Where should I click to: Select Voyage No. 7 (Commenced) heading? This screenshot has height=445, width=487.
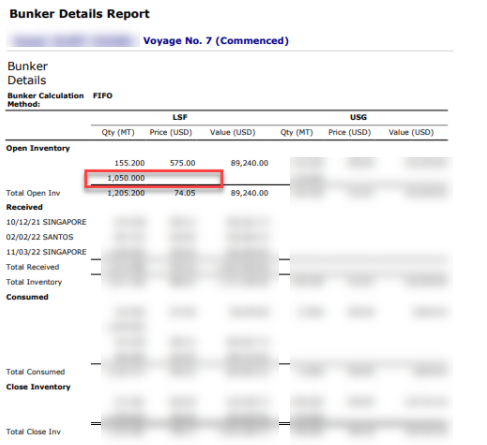coord(216,41)
